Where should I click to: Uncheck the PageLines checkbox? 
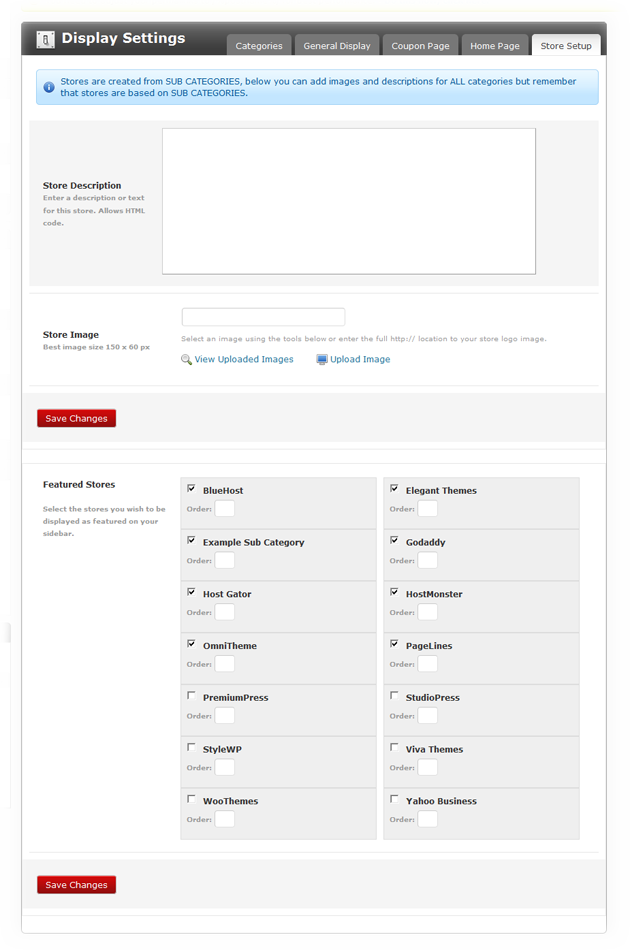pos(394,643)
